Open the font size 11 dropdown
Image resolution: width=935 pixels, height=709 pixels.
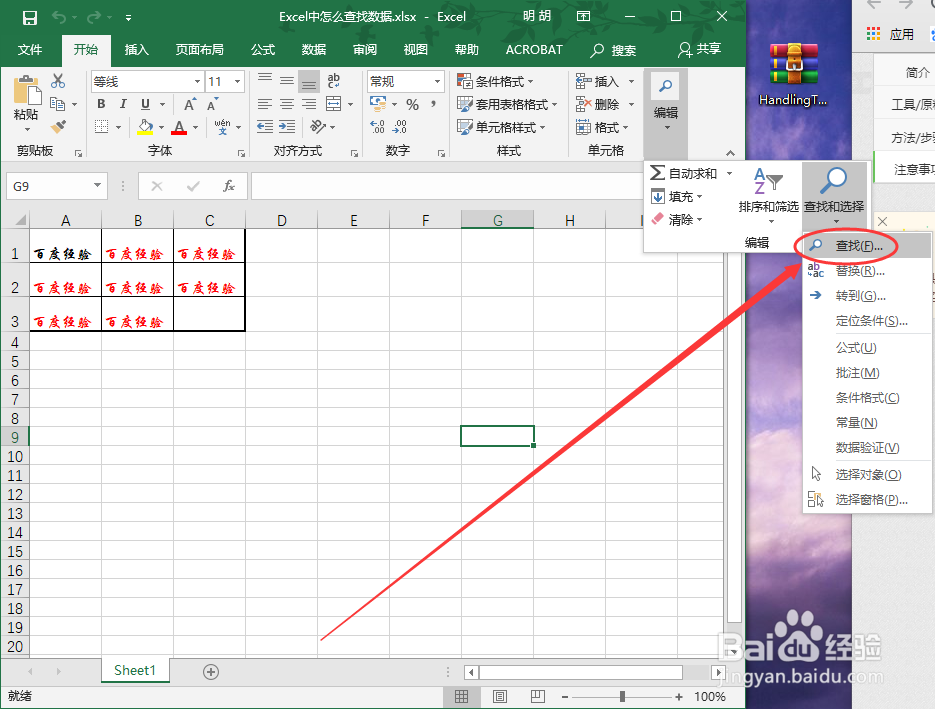(x=237, y=82)
